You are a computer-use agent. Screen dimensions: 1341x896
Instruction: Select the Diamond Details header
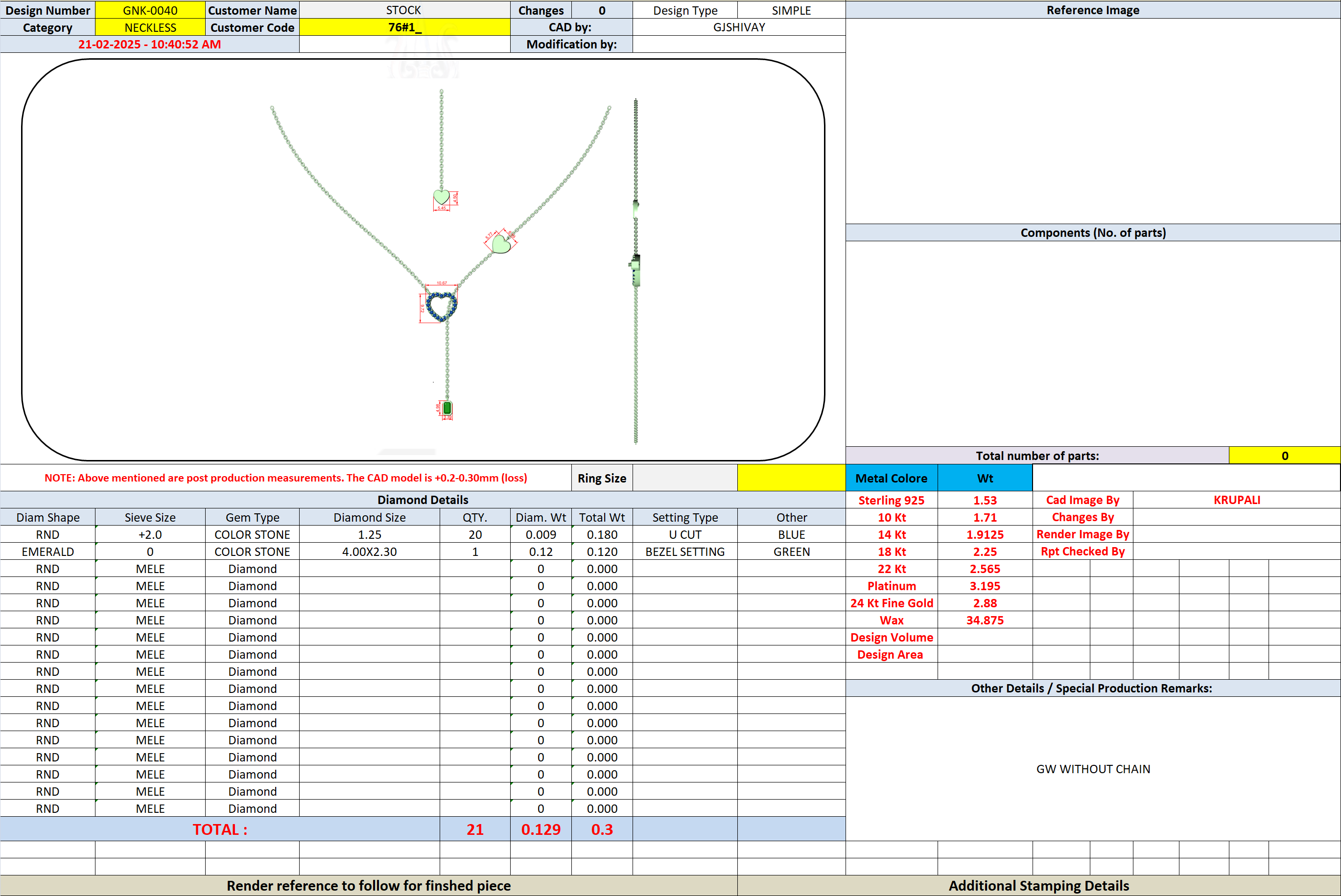tap(423, 500)
